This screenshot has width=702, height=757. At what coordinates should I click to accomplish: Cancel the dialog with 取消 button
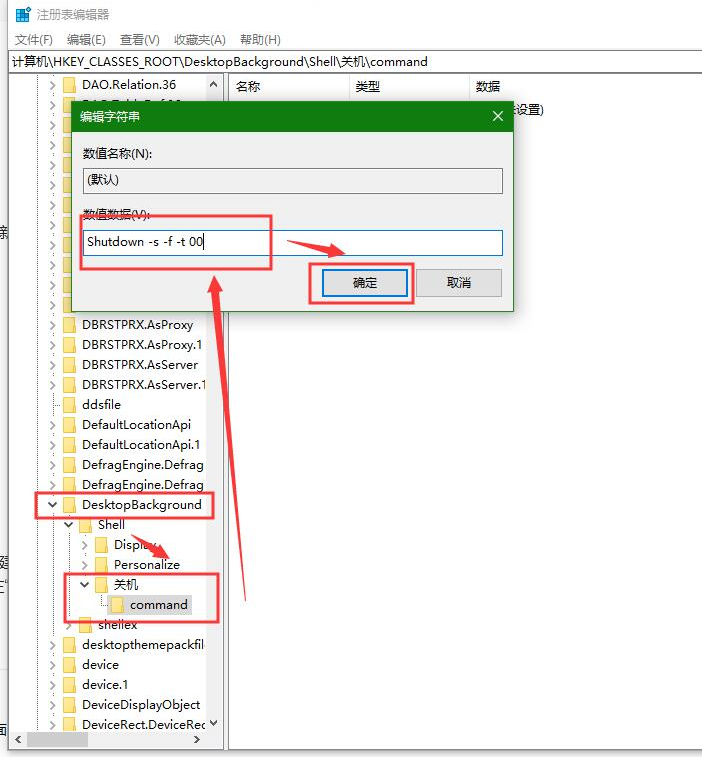(x=459, y=283)
